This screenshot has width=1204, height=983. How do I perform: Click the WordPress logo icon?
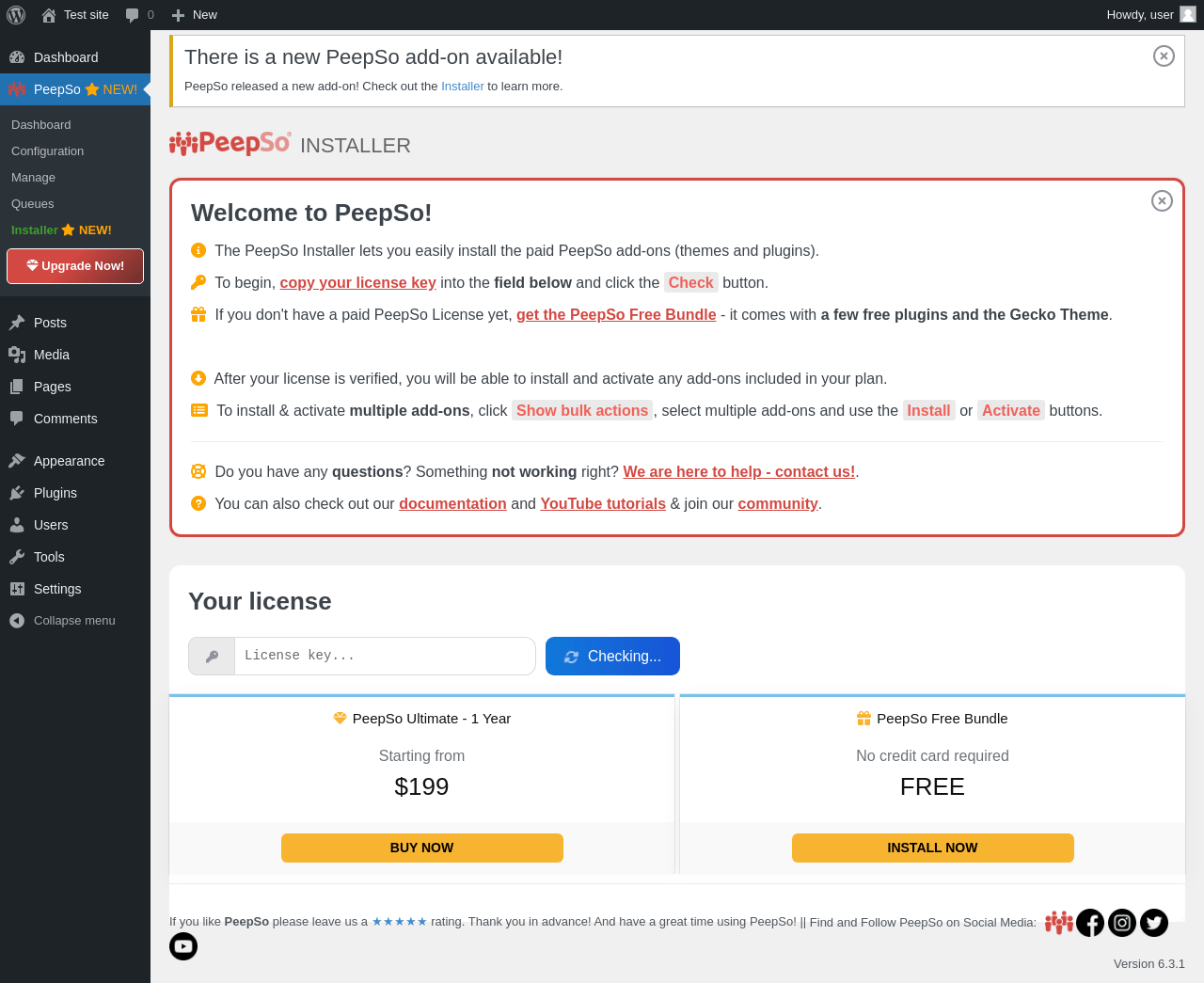(x=16, y=15)
